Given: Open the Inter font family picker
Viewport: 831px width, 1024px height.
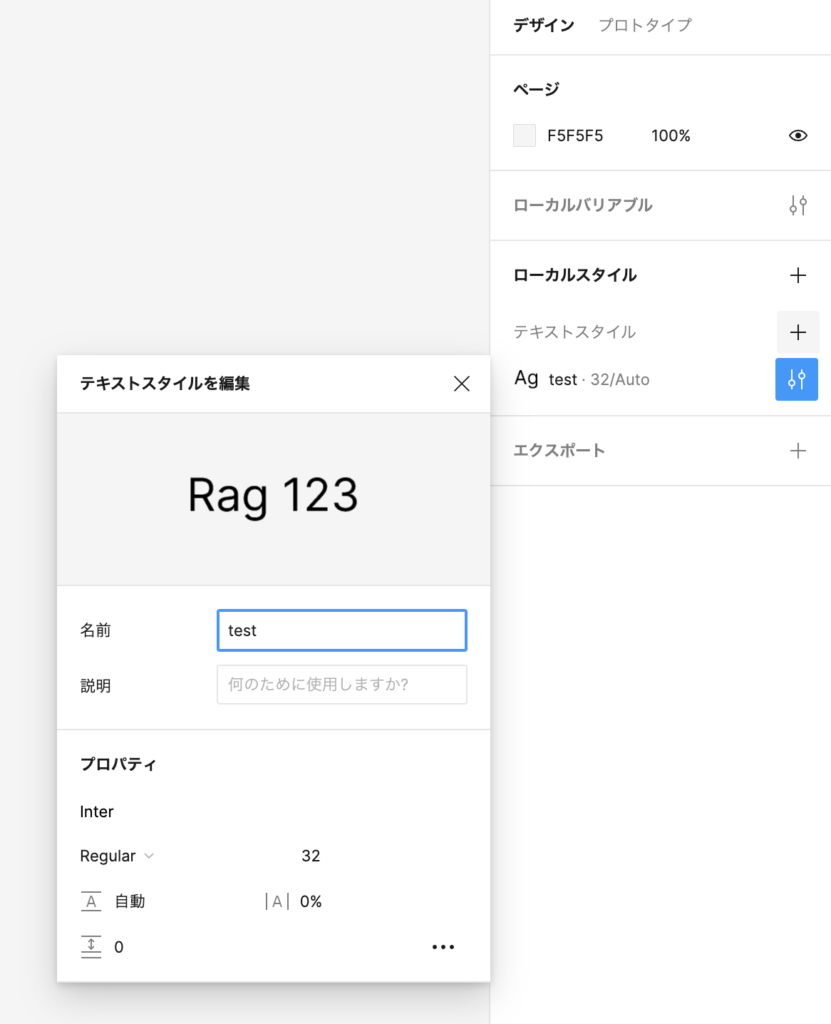Looking at the screenshot, I should 97,812.
